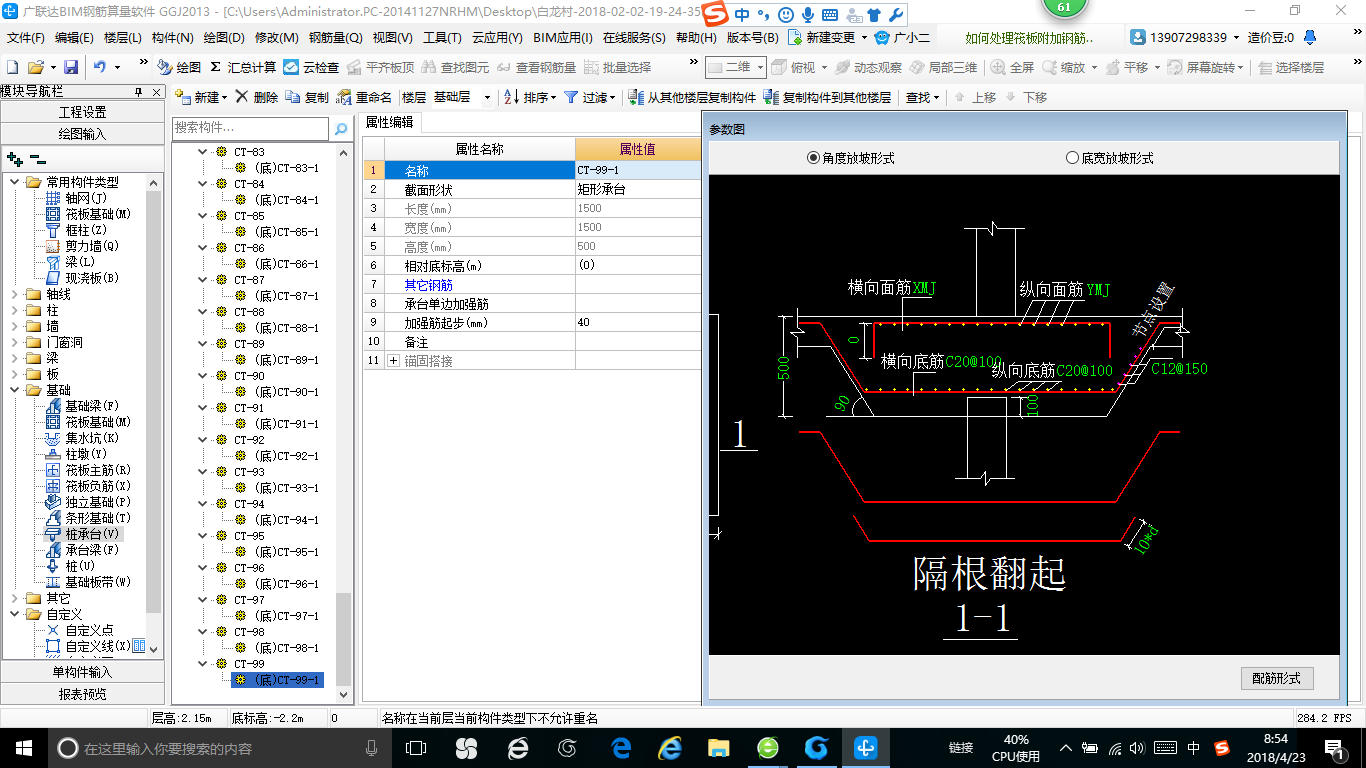Image resolution: width=1366 pixels, height=768 pixels.
Task: Click 重命名 rename component
Action: (x=364, y=97)
